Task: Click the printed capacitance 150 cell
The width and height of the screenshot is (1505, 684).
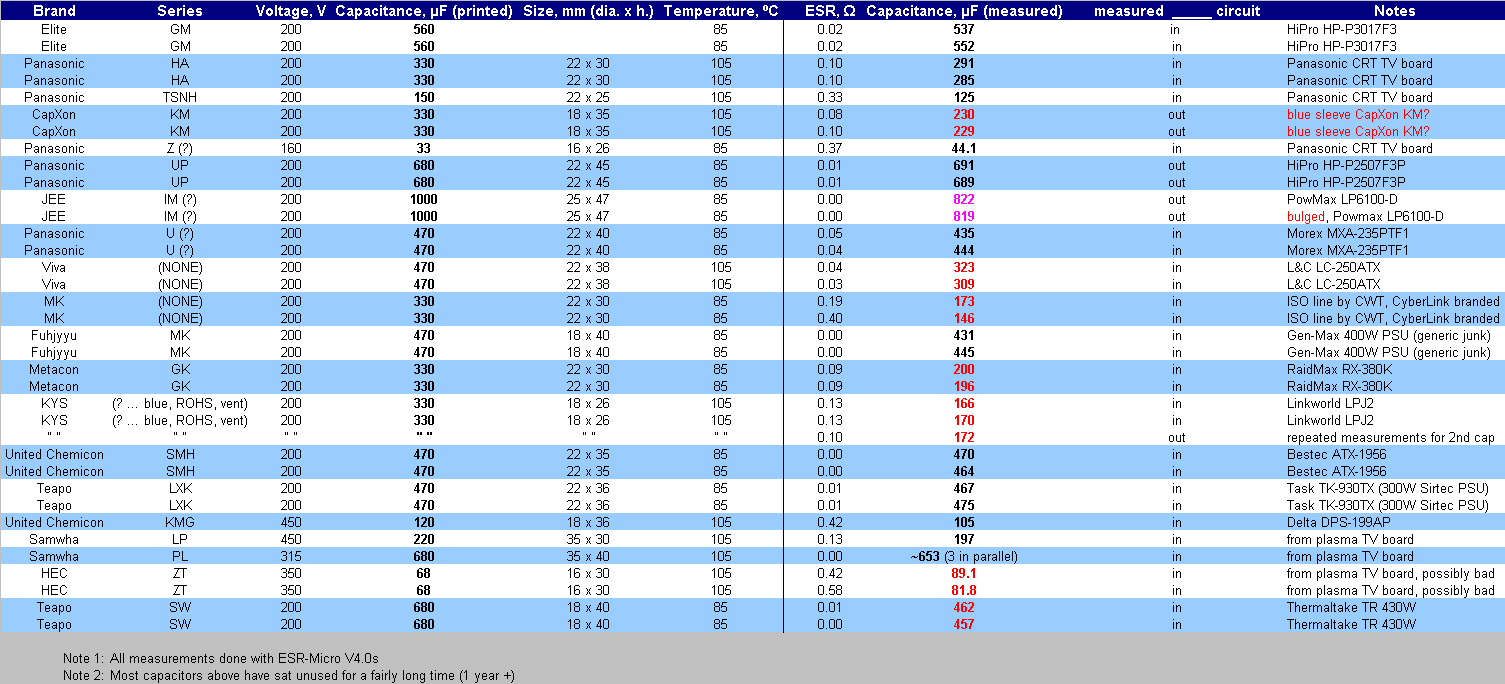Action: 424,97
